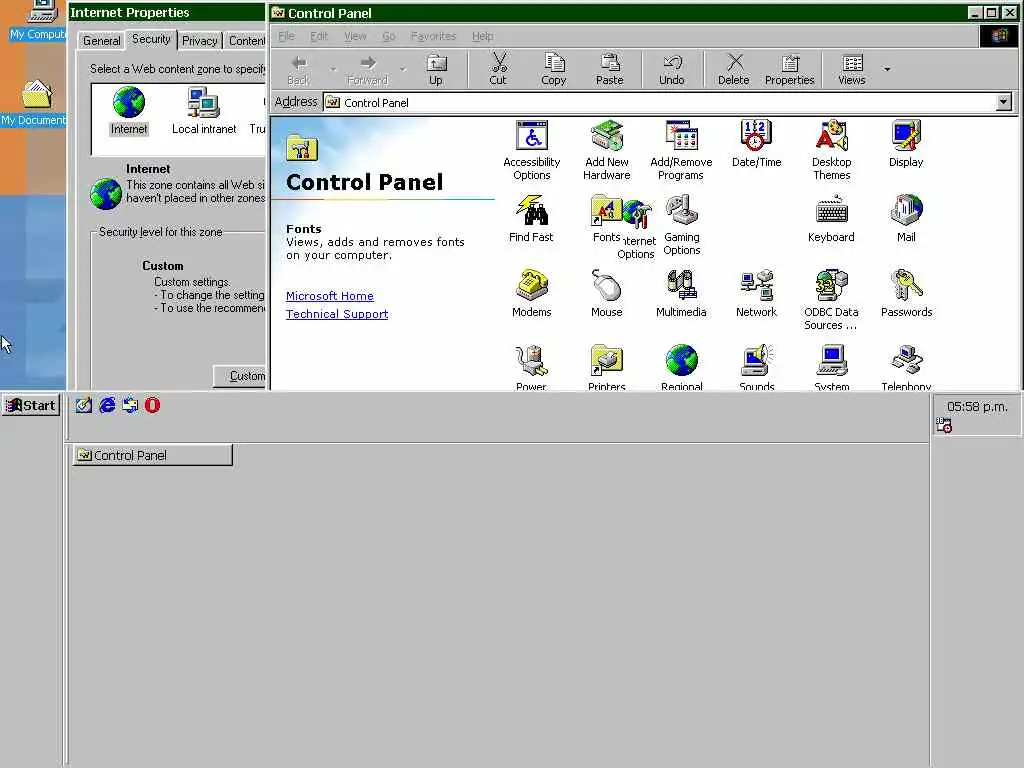1024x768 pixels.
Task: Select My Documents desktop icon
Action: point(35,103)
